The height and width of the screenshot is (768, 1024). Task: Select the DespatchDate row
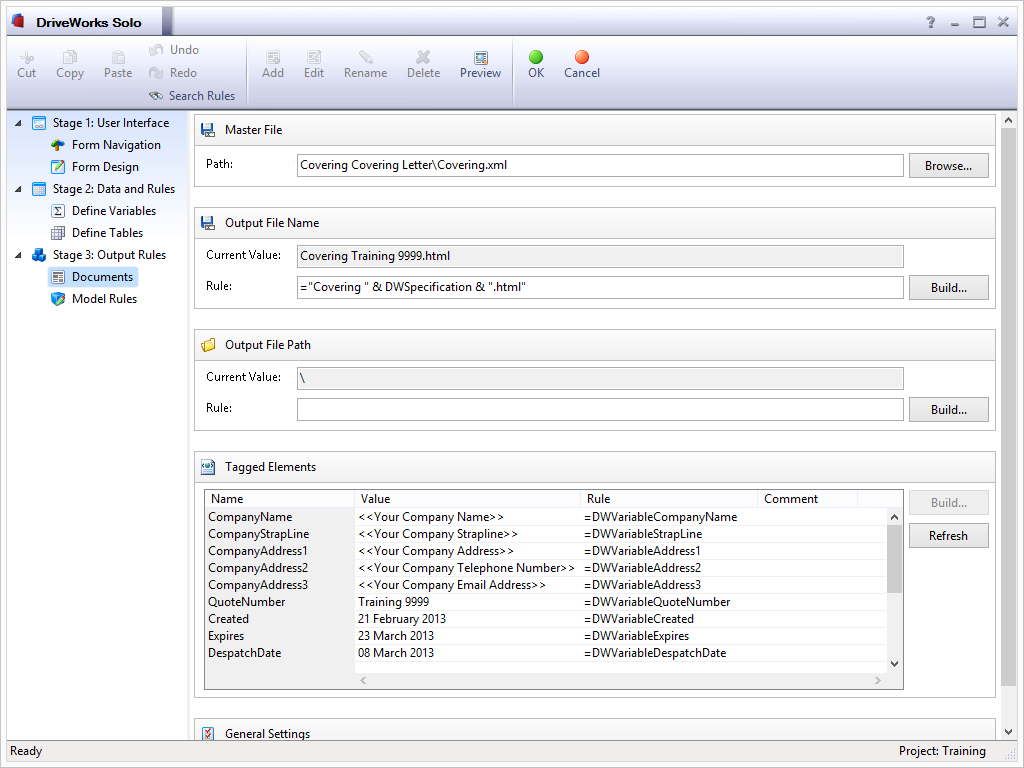click(546, 652)
